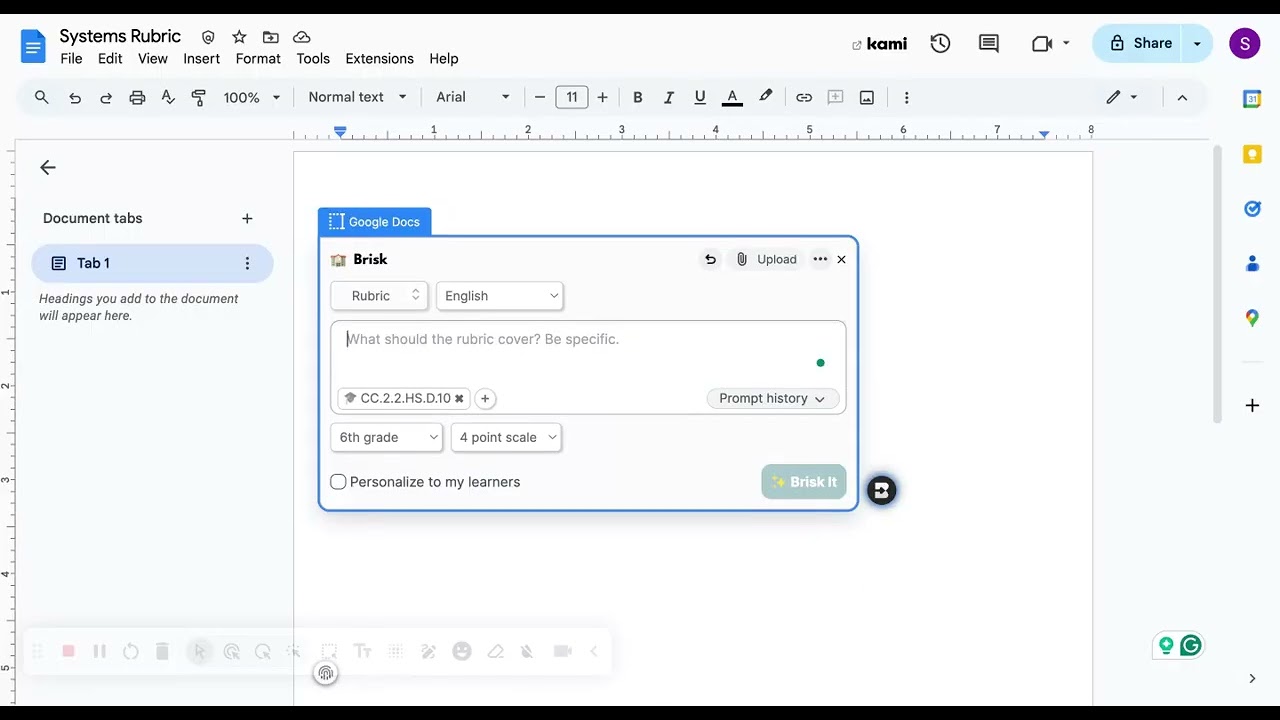Image resolution: width=1280 pixels, height=720 pixels.
Task: Open the 6th grade dropdown
Action: click(x=387, y=437)
